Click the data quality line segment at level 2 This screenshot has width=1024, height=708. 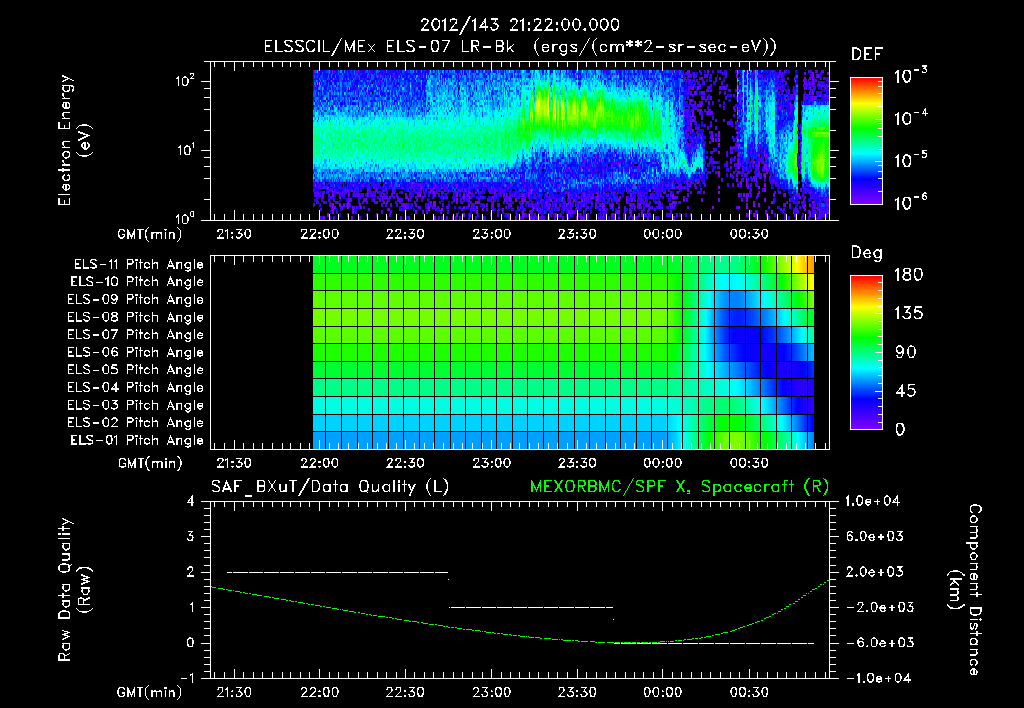(337, 572)
